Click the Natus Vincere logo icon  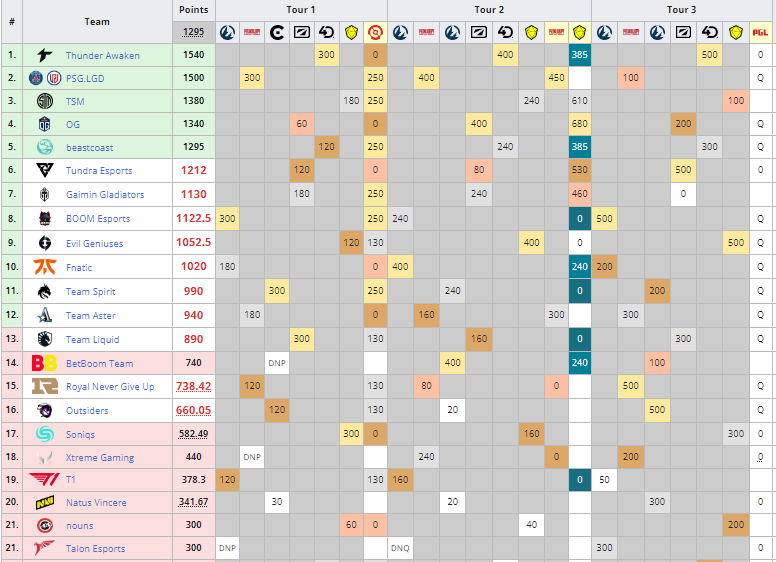pyautogui.click(x=45, y=502)
